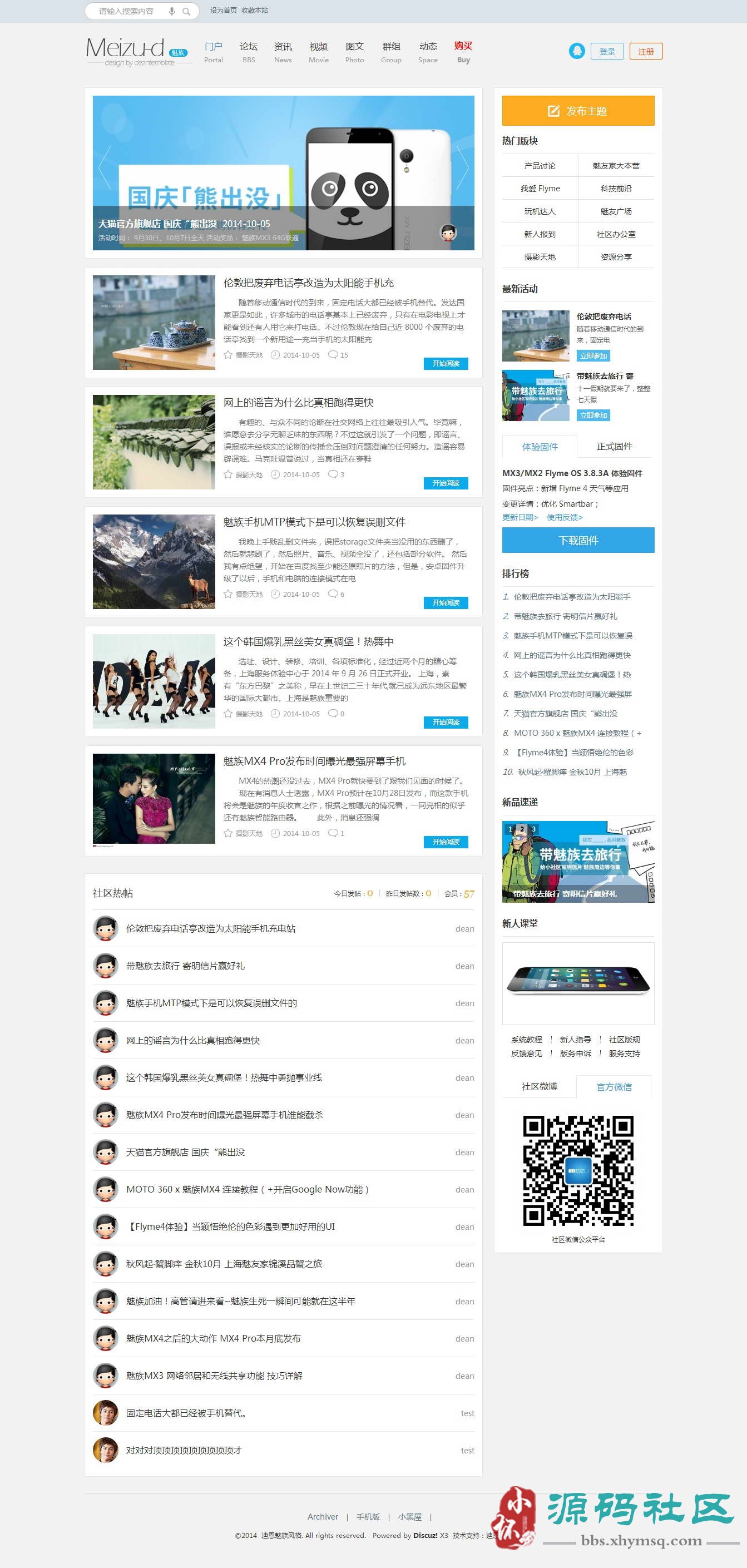Go to 资讯 News section

click(x=283, y=52)
